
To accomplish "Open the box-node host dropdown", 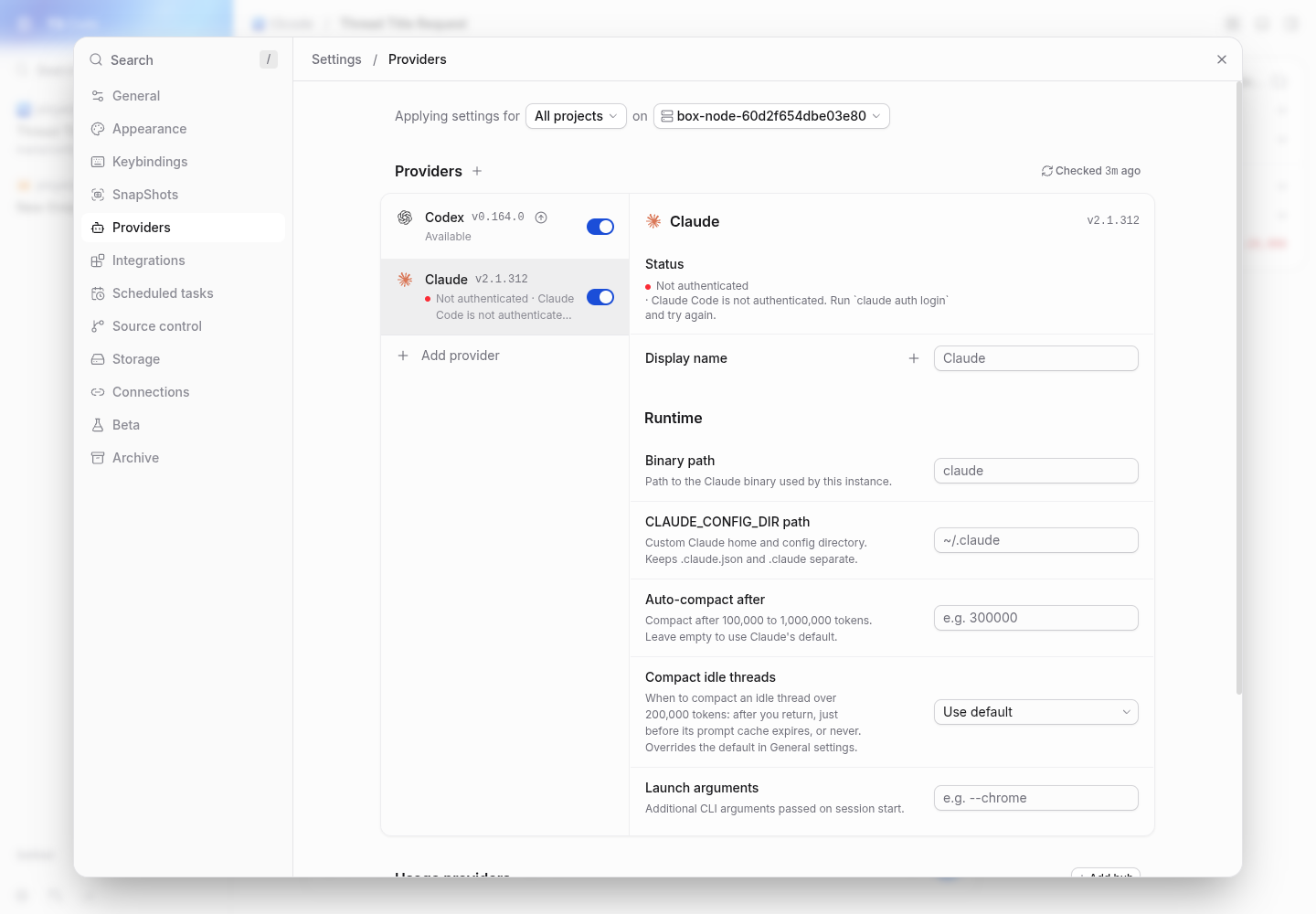I will pos(771,116).
